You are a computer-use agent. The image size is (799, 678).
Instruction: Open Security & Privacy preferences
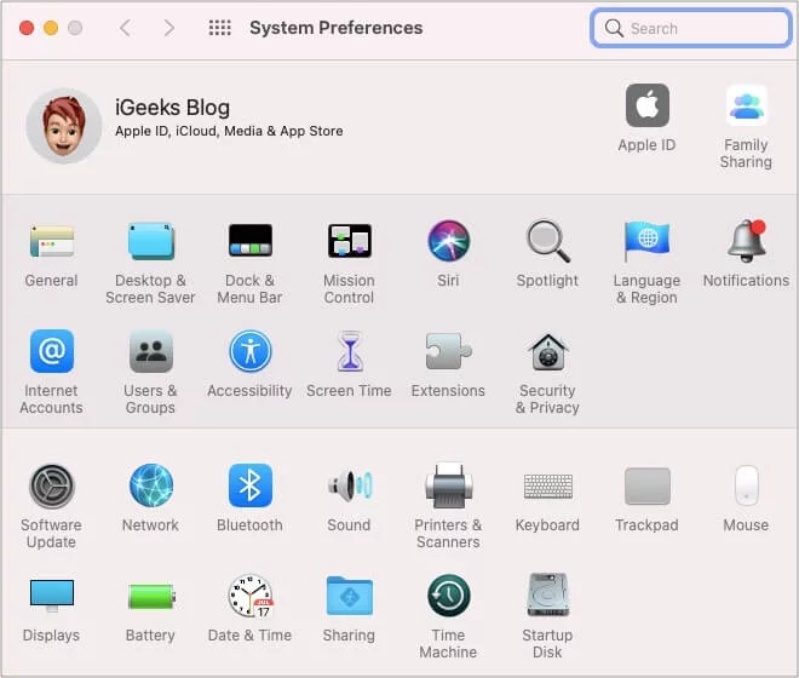coord(547,352)
